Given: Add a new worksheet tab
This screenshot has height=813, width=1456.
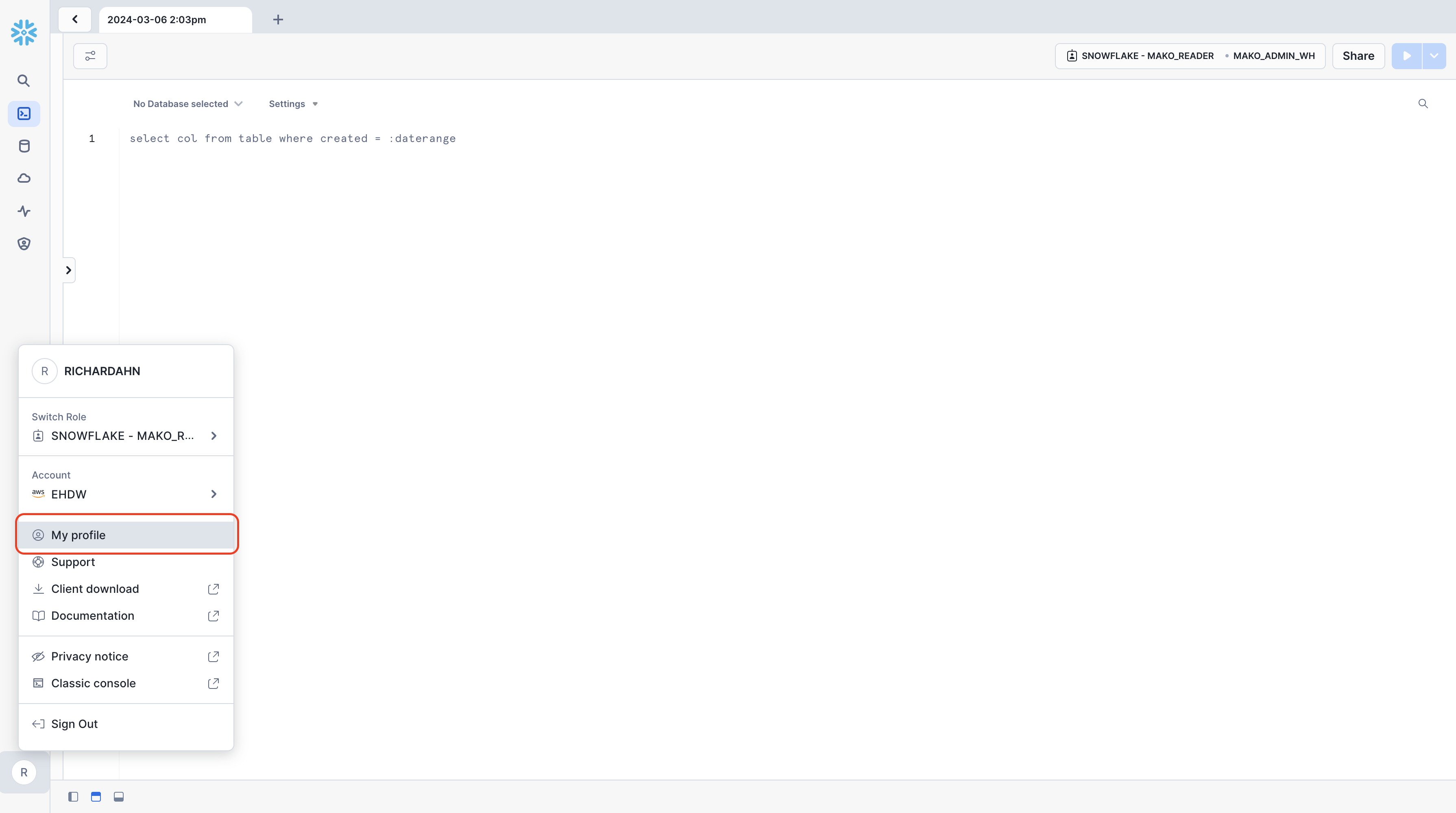Looking at the screenshot, I should 277,20.
